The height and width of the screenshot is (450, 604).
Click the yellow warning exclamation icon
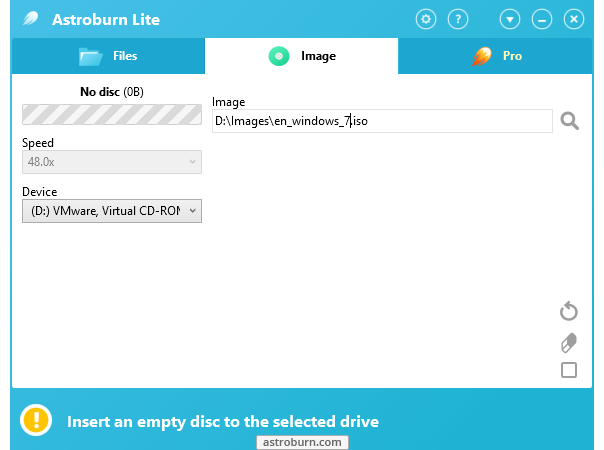[x=36, y=420]
